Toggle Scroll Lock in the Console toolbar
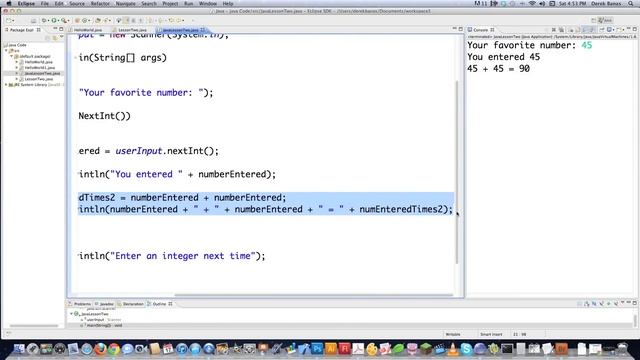The image size is (640, 360). pos(571,30)
